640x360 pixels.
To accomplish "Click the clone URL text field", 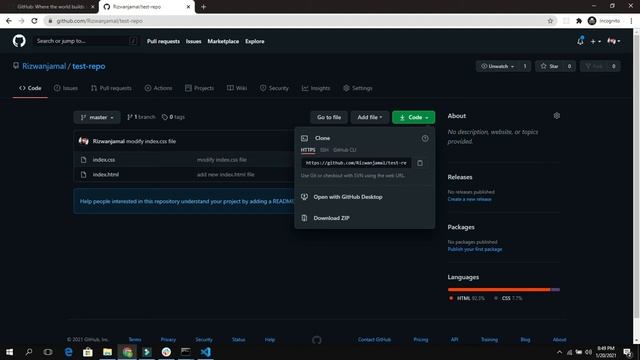I will (x=356, y=163).
